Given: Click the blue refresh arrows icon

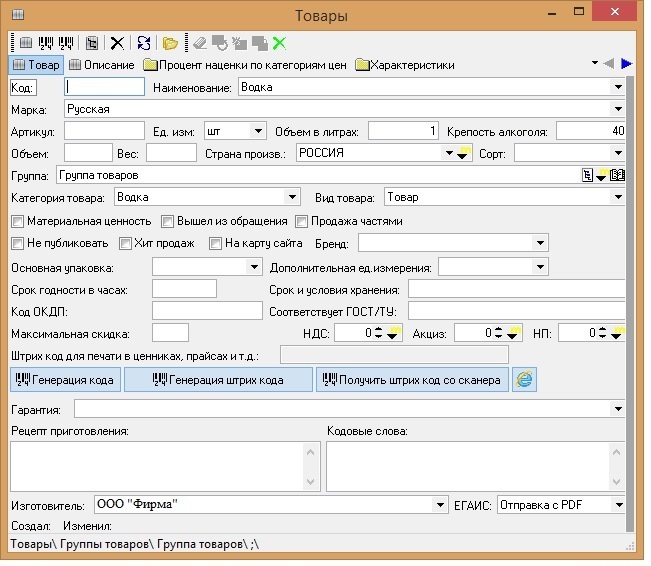Looking at the screenshot, I should tap(144, 43).
